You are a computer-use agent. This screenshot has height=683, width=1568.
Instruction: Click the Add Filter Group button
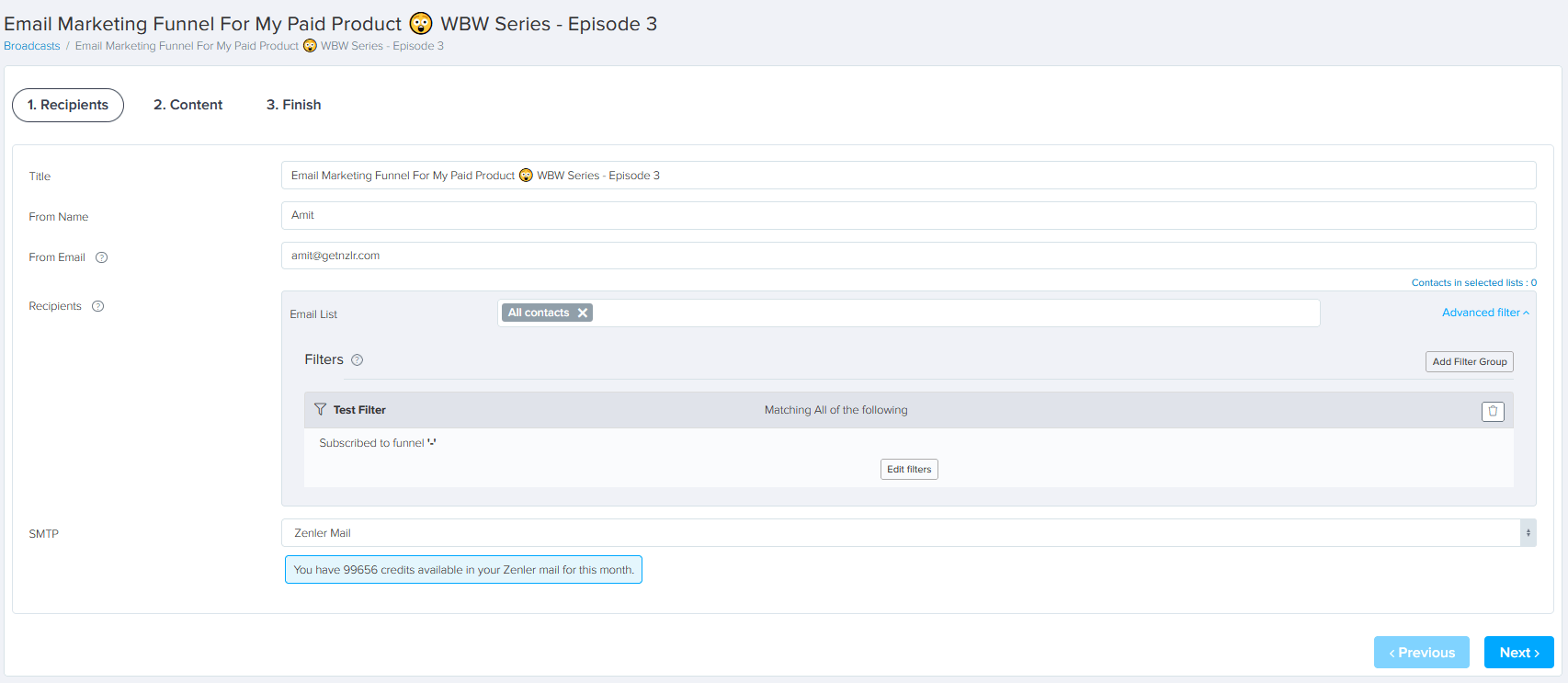pos(1469,362)
